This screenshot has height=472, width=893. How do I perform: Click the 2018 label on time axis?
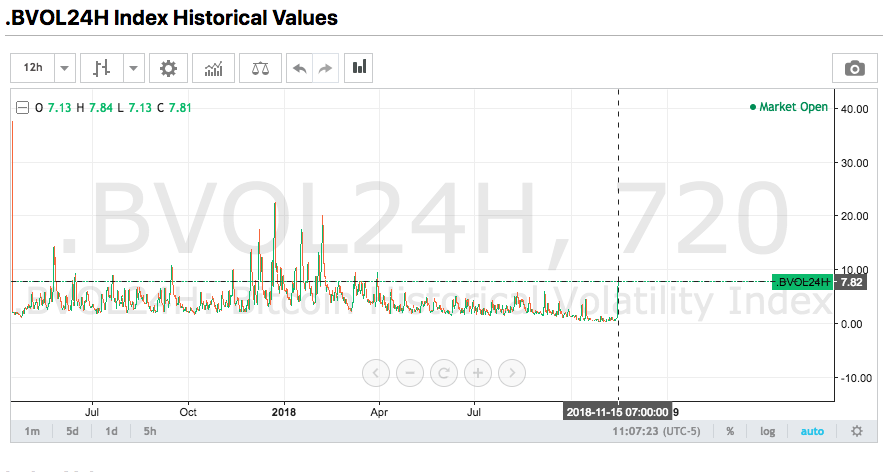pyautogui.click(x=284, y=412)
